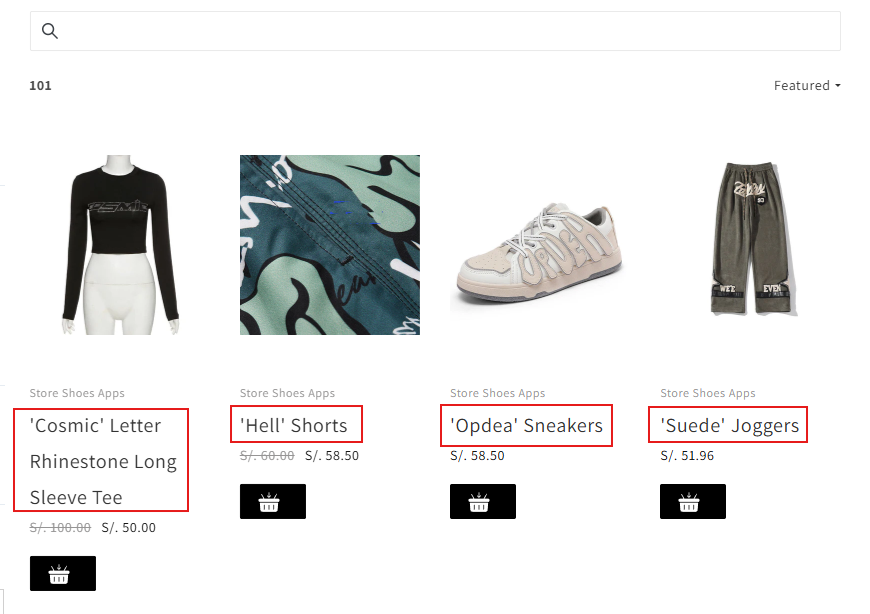Click the S/. 58.50 price under 'Opdea' Sneakers
Screen dimensions: 870x614
click(x=477, y=456)
